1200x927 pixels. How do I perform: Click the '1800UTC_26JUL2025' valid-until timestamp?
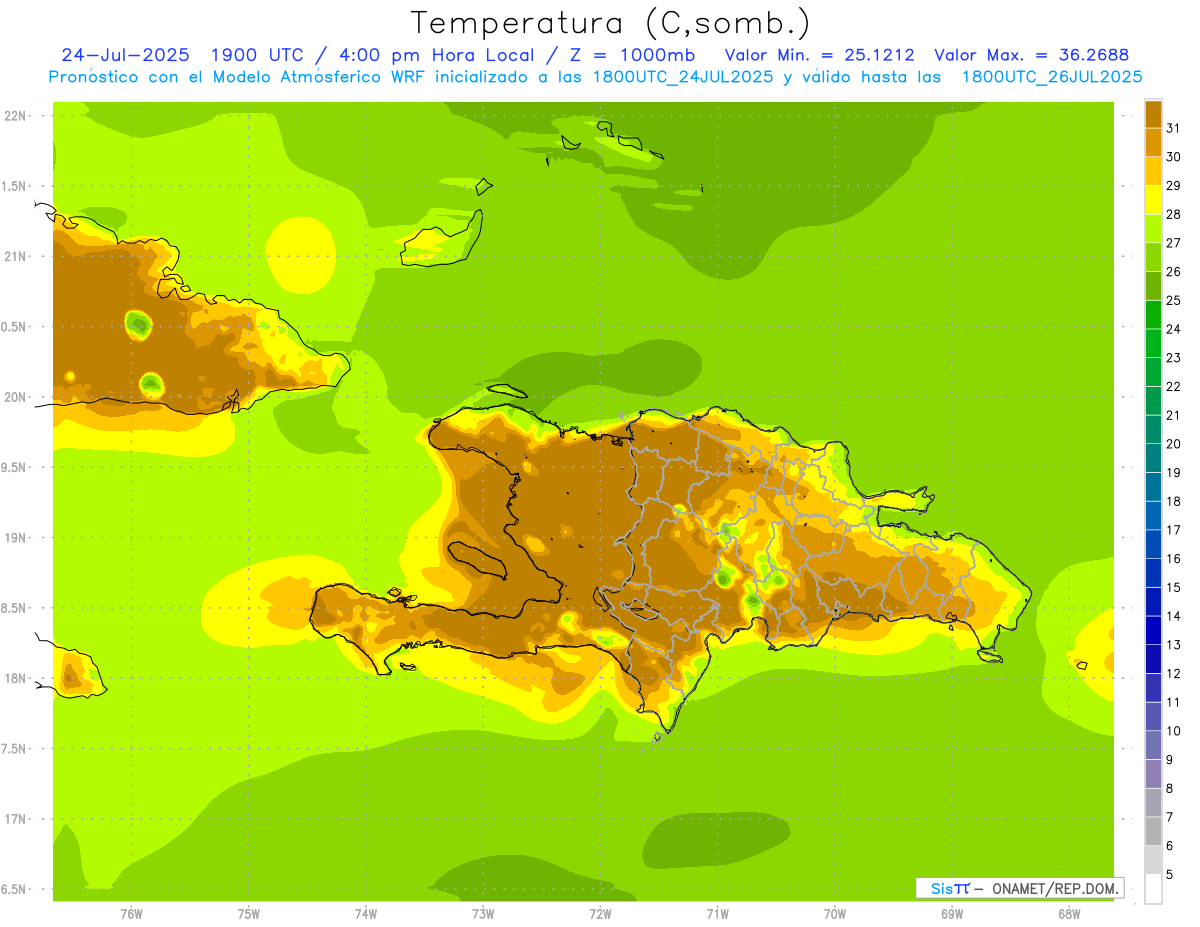pyautogui.click(x=1052, y=77)
